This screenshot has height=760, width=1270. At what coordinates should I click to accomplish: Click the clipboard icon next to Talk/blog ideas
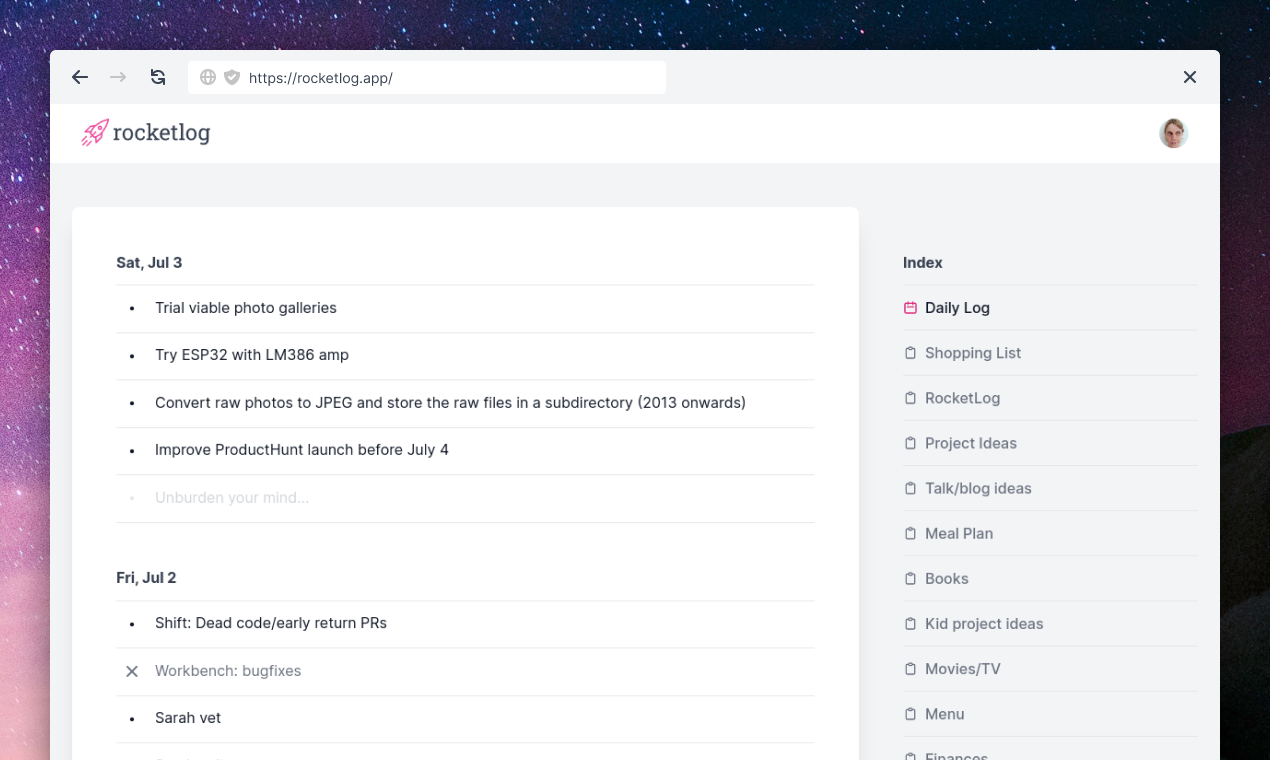coord(910,488)
